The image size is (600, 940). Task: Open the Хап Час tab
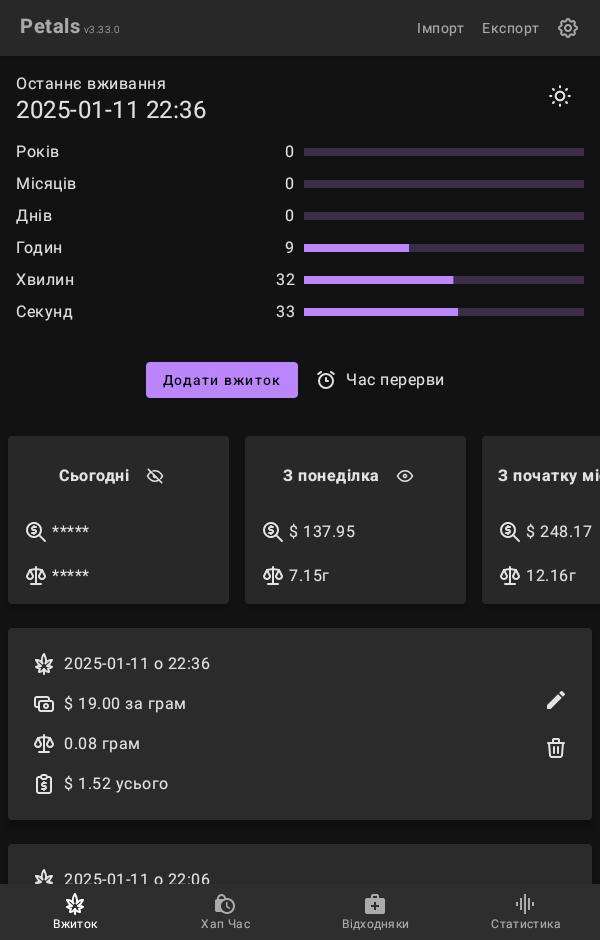(x=225, y=911)
